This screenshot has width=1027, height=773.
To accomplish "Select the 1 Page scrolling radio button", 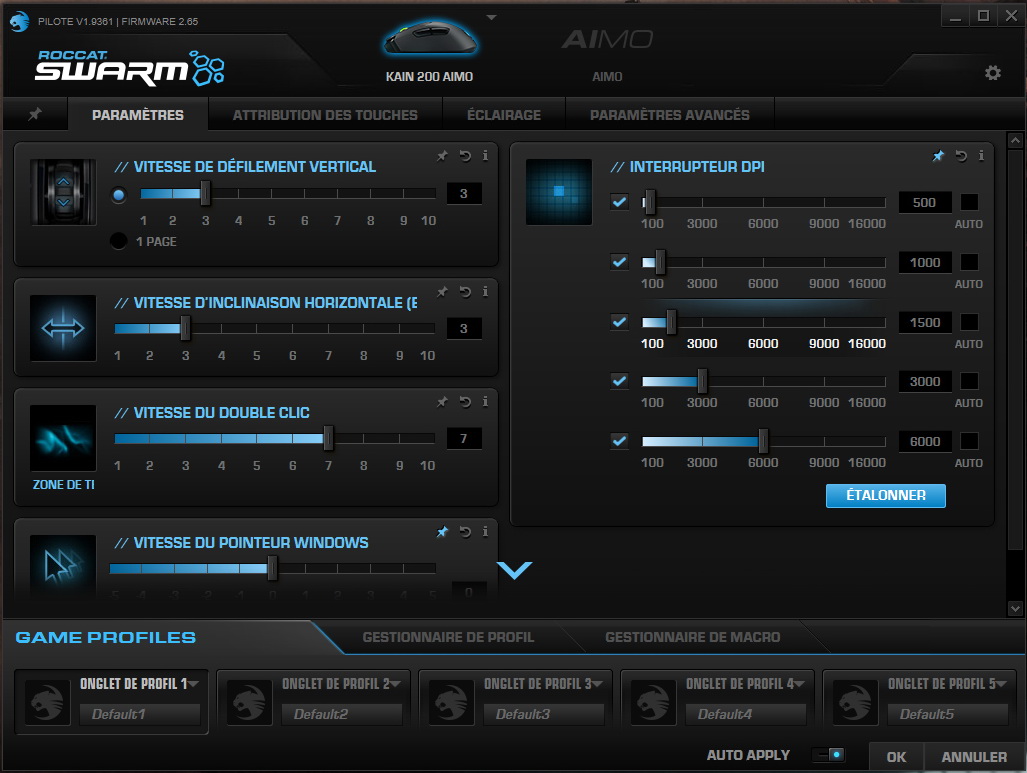I will click(x=119, y=241).
